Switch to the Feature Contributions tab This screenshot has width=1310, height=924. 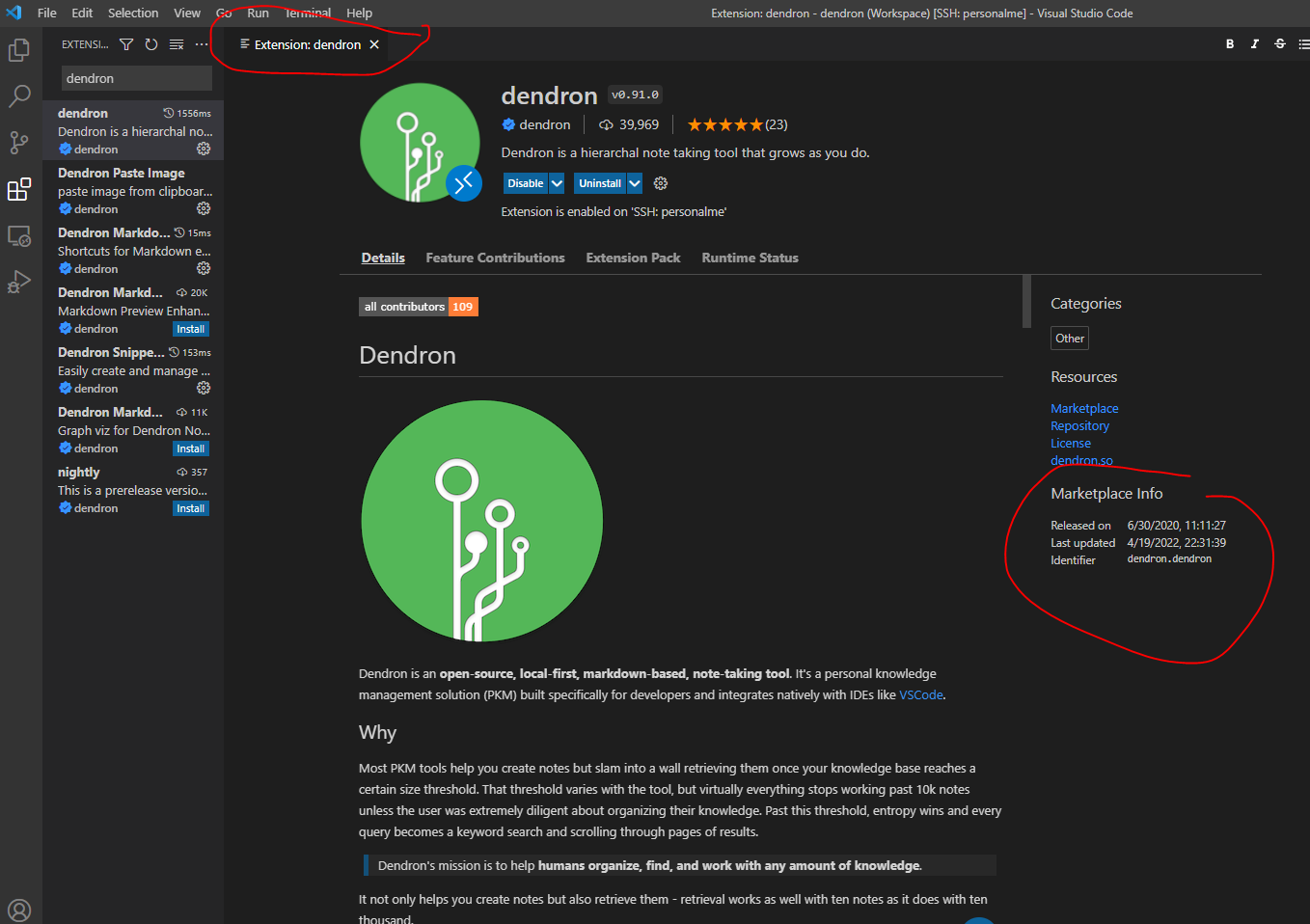495,258
